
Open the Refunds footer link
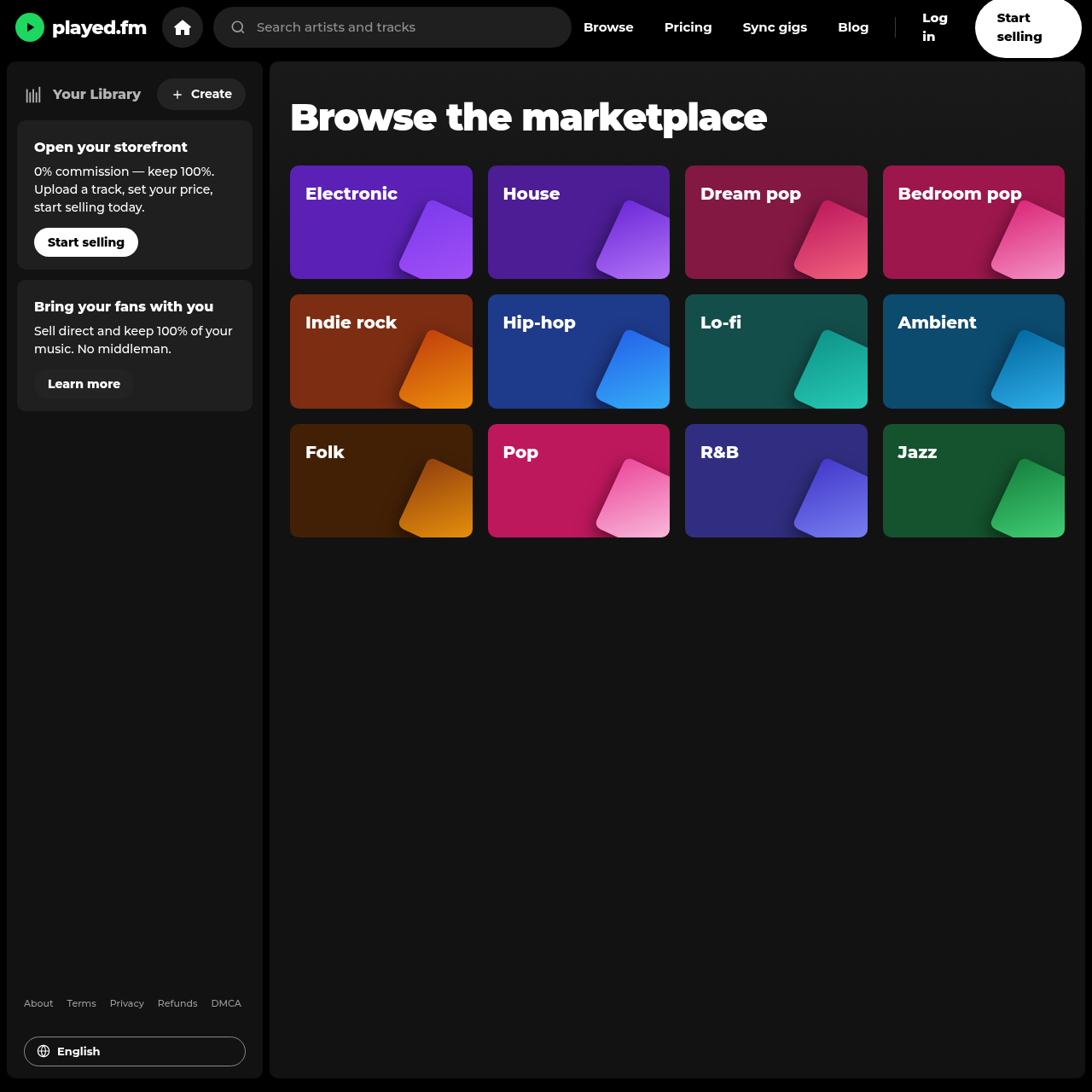[177, 1003]
